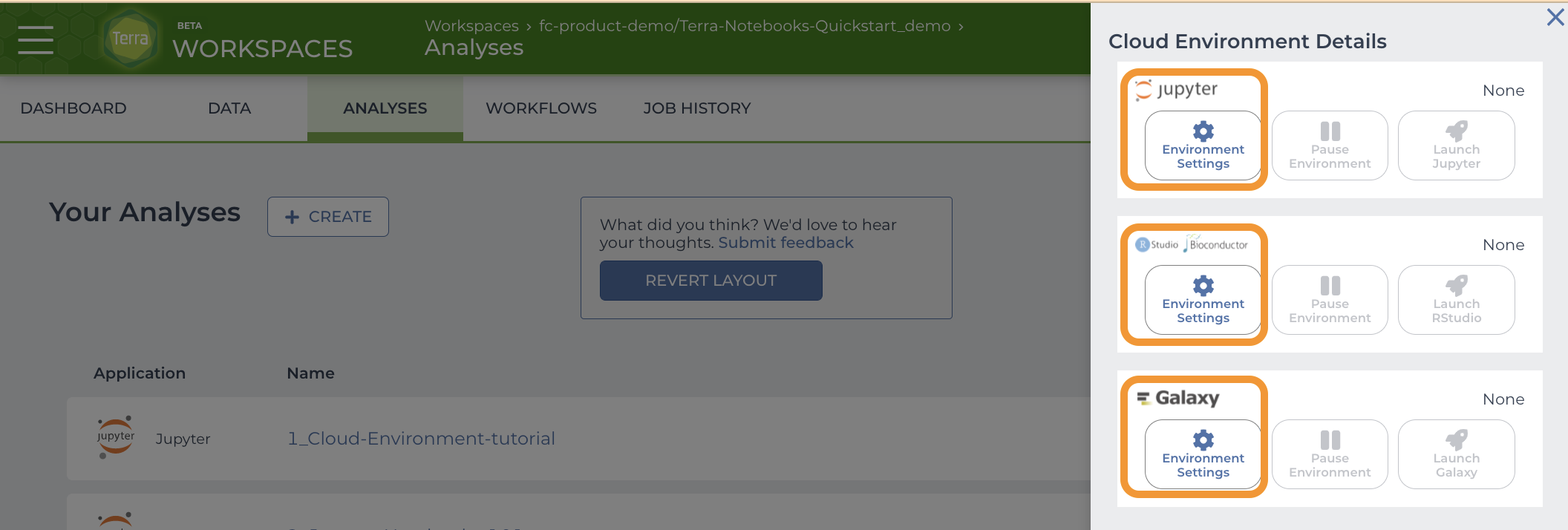Click 'None' status in the Jupyter card
The width and height of the screenshot is (1568, 530).
1503,91
